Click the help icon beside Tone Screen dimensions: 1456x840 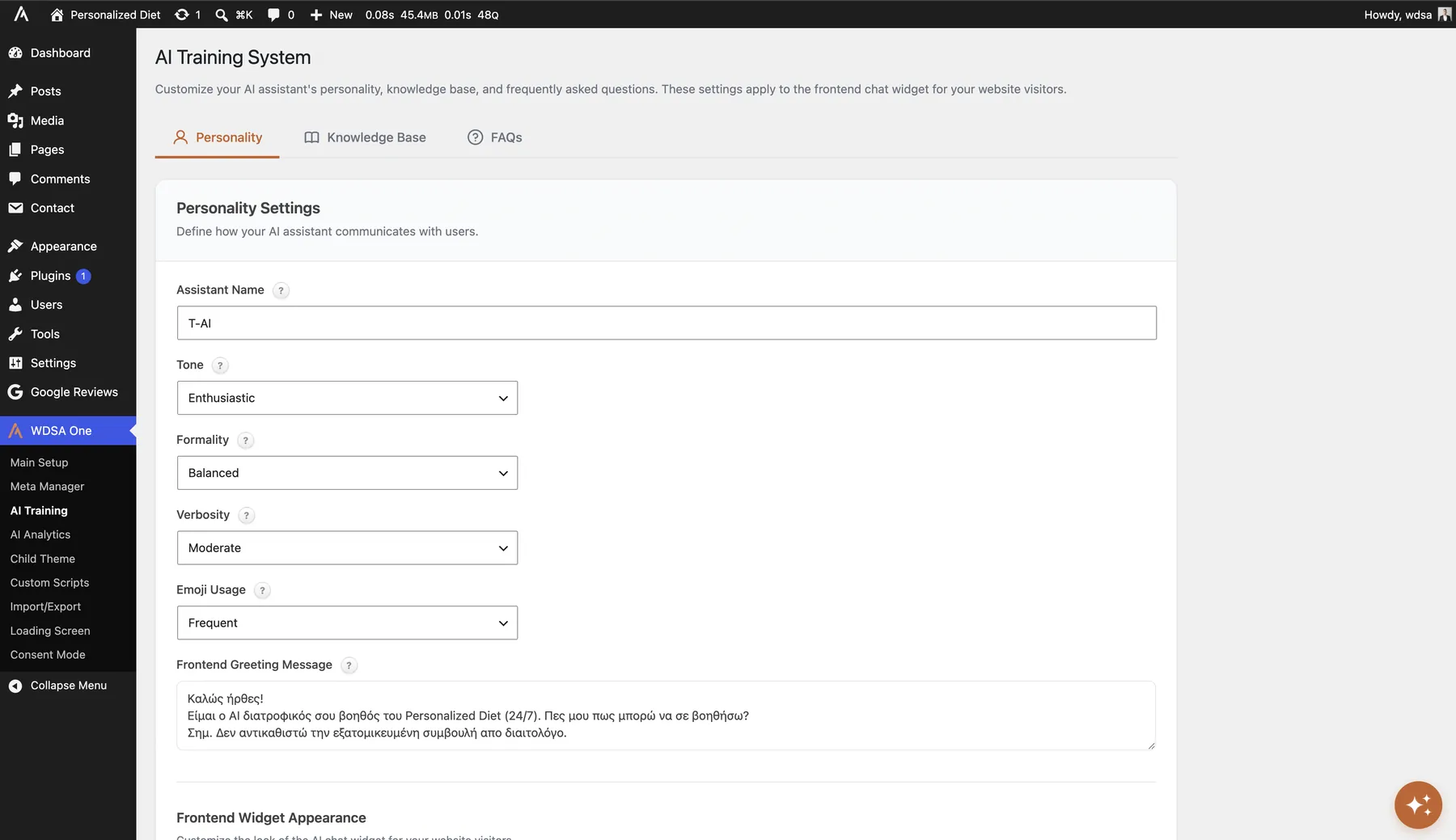coord(220,365)
